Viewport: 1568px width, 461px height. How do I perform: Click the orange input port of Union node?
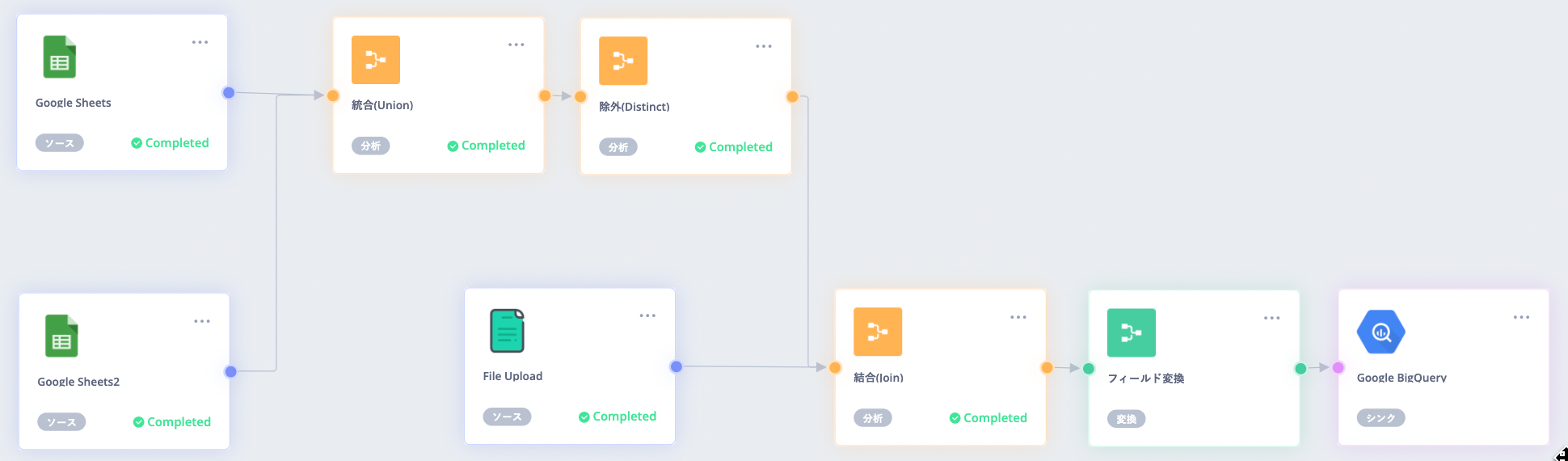[333, 95]
